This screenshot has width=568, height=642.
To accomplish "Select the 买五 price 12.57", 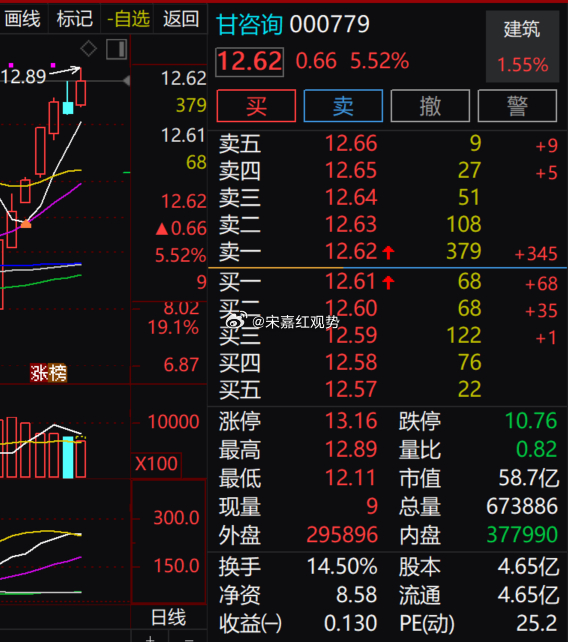I will (351, 389).
